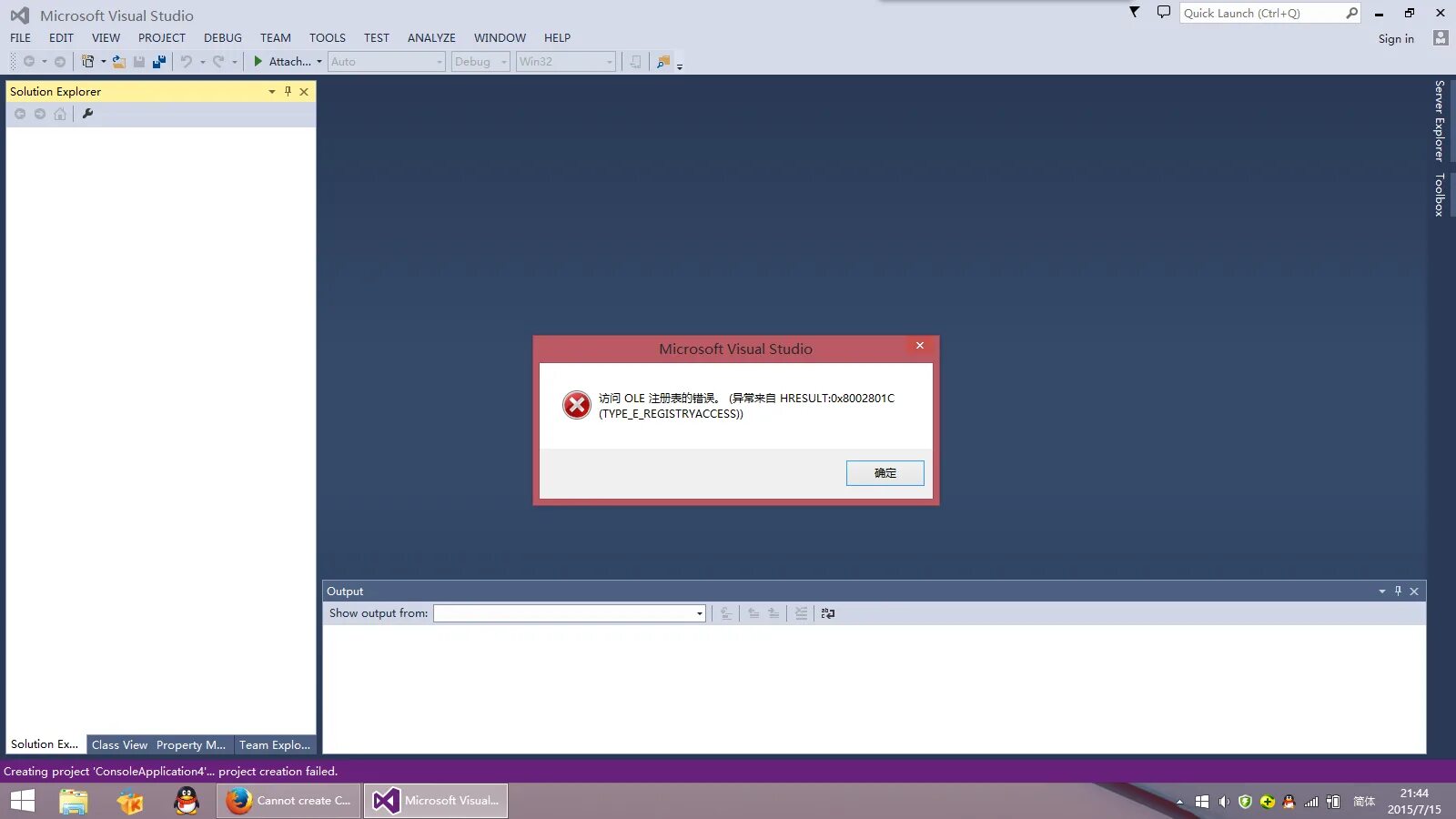Open Output window position dropdown arrow
The image size is (1456, 819).
coord(1382,591)
